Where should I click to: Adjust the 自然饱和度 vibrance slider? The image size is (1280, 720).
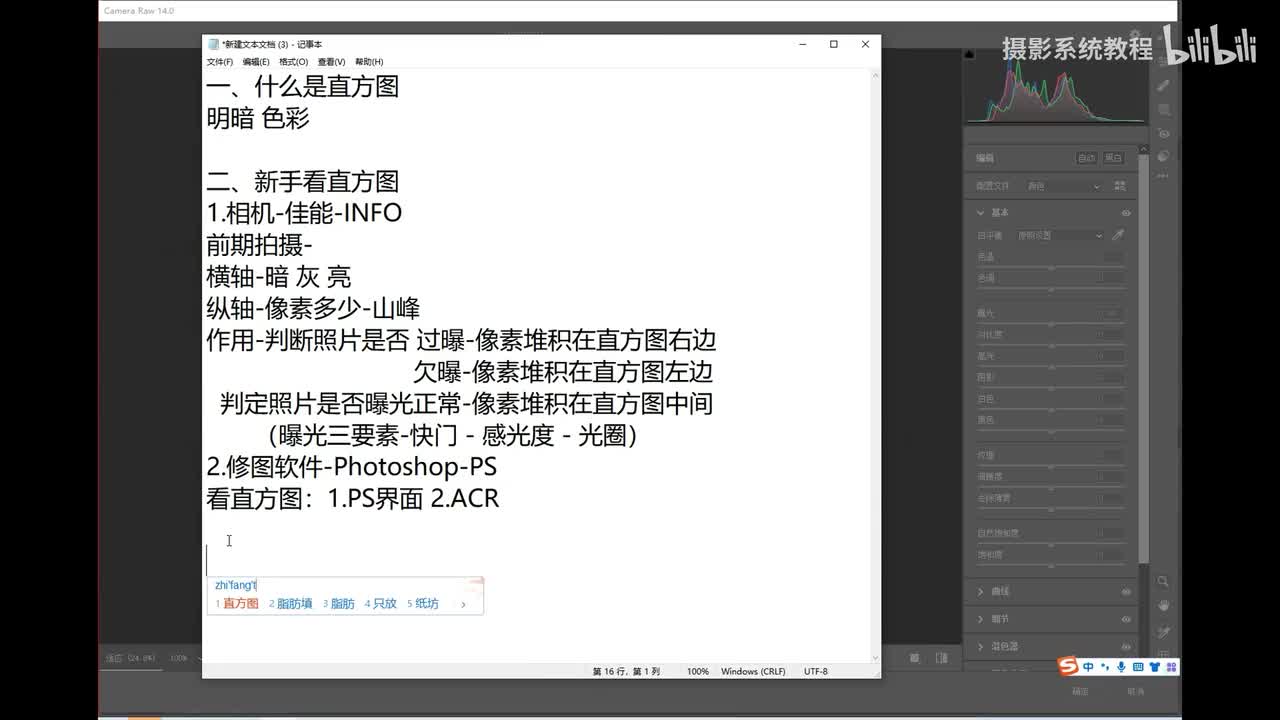(1051, 543)
